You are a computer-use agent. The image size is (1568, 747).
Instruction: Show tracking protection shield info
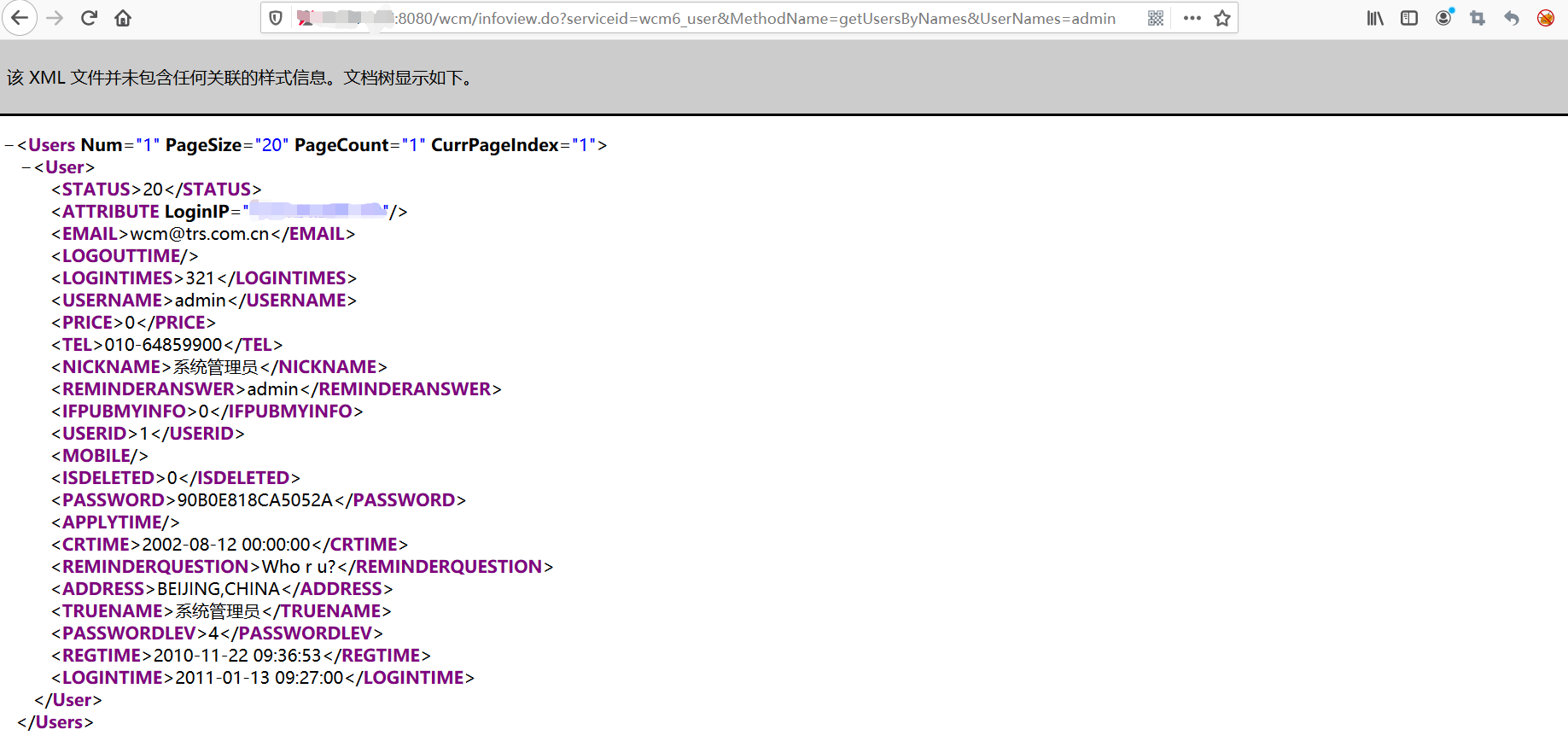[x=276, y=18]
